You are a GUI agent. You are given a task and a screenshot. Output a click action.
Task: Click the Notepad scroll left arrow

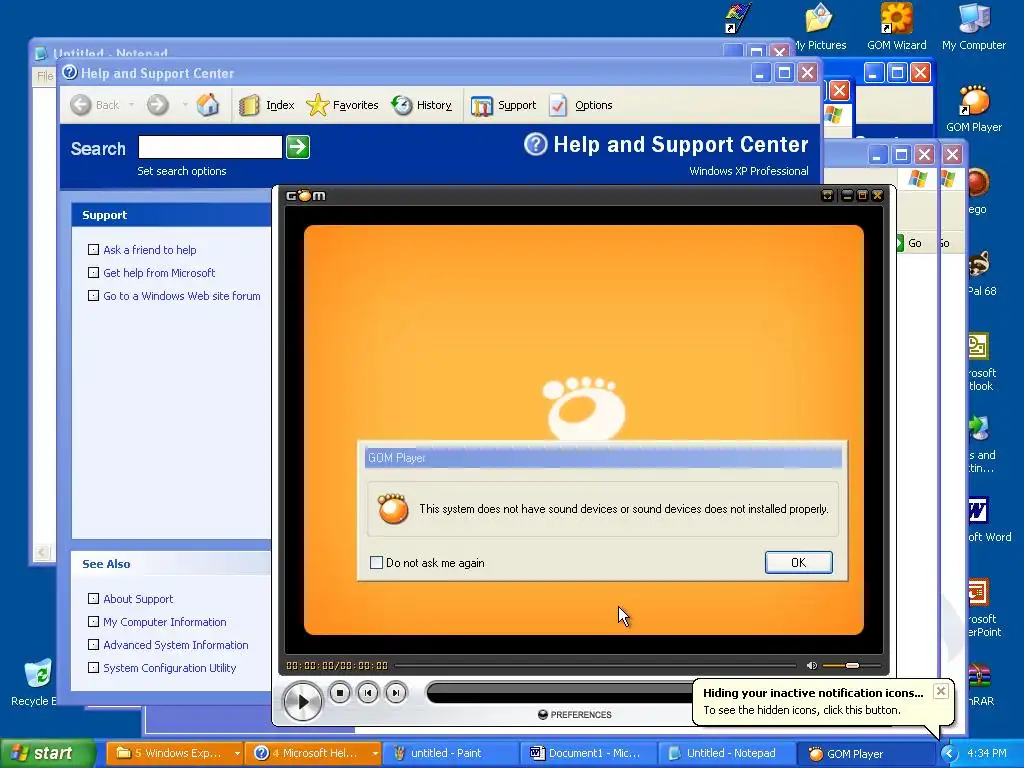pos(42,553)
